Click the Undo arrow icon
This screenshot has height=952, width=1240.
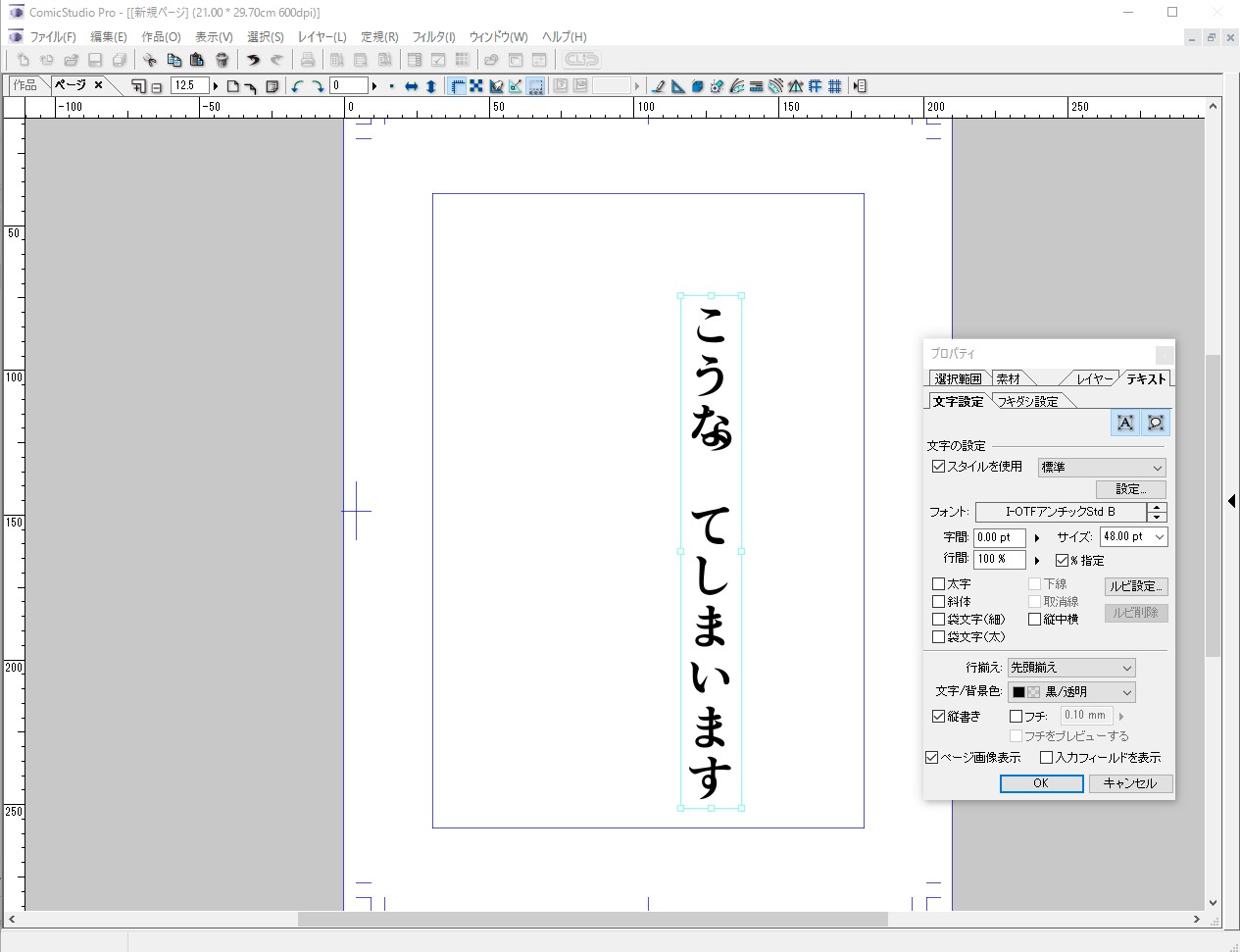coord(253,60)
